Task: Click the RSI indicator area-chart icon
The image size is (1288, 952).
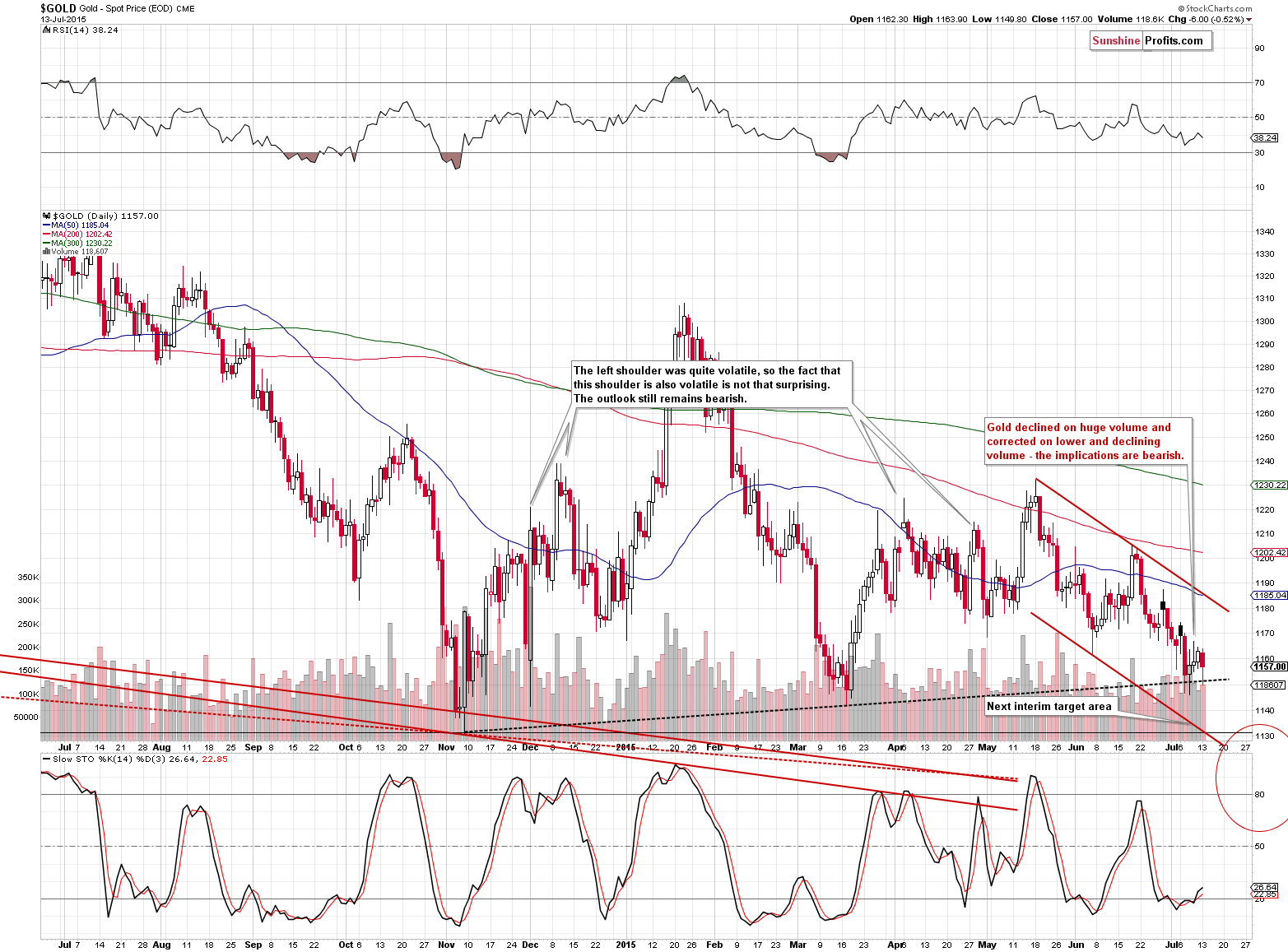Action: pyautogui.click(x=44, y=30)
